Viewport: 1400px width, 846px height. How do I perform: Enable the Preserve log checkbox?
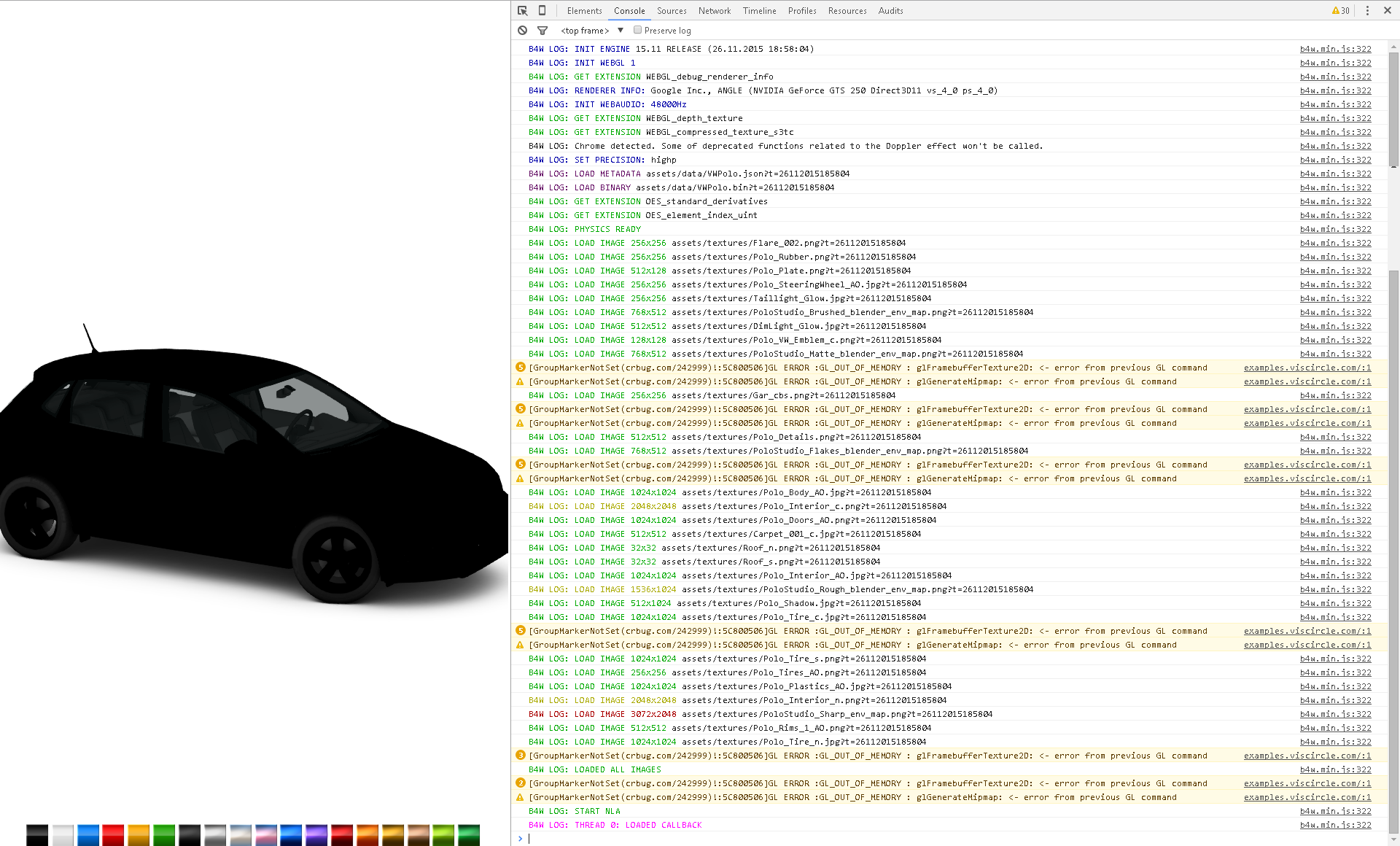637,30
